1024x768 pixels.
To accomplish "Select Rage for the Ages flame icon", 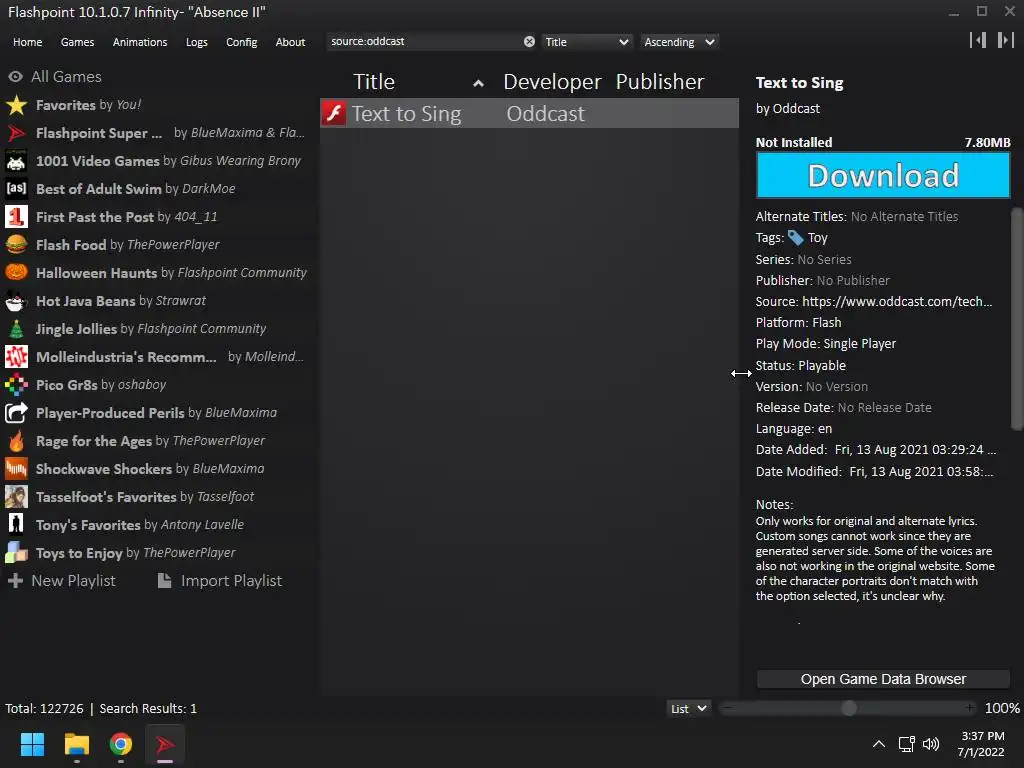I will (x=16, y=441).
